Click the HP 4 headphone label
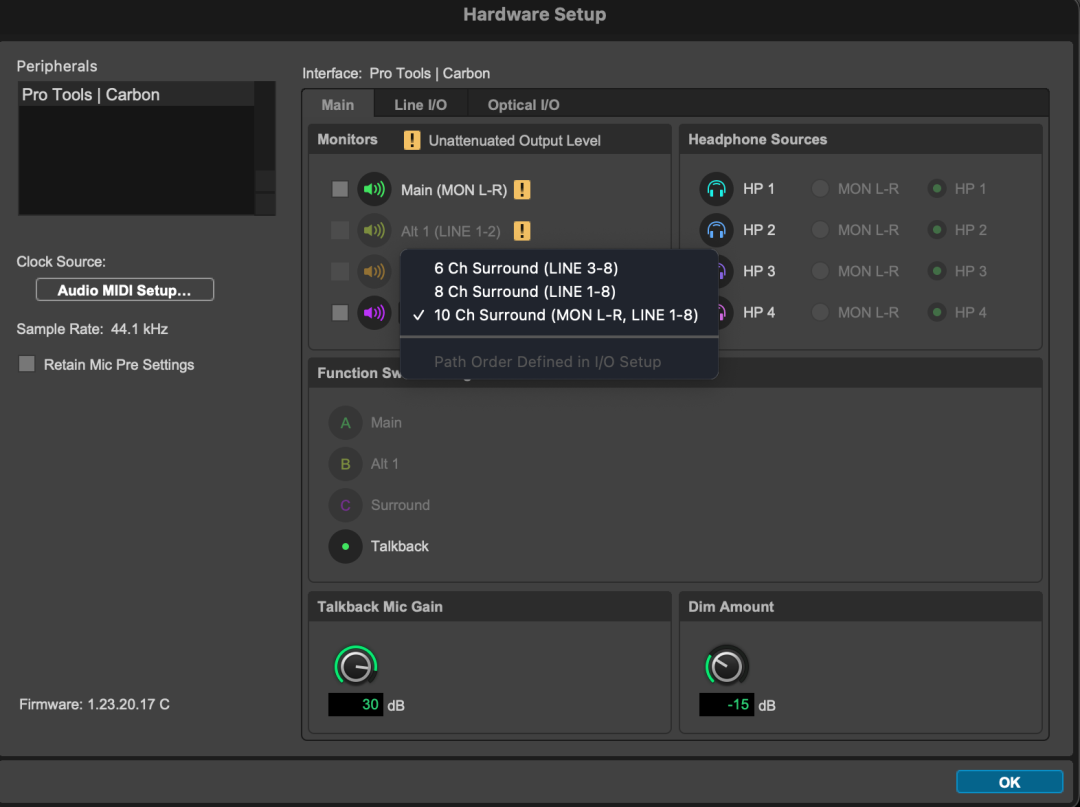This screenshot has width=1080, height=807. pyautogui.click(x=759, y=313)
